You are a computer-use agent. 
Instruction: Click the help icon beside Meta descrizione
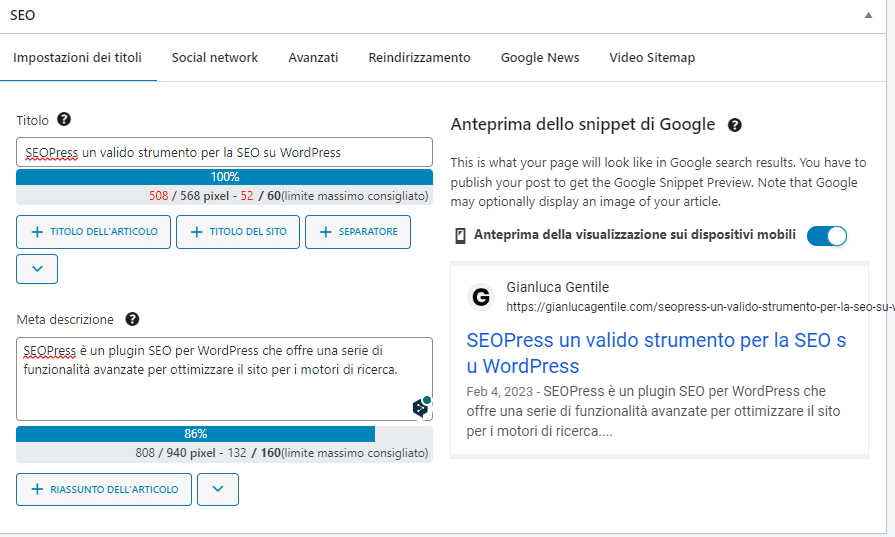[132, 319]
